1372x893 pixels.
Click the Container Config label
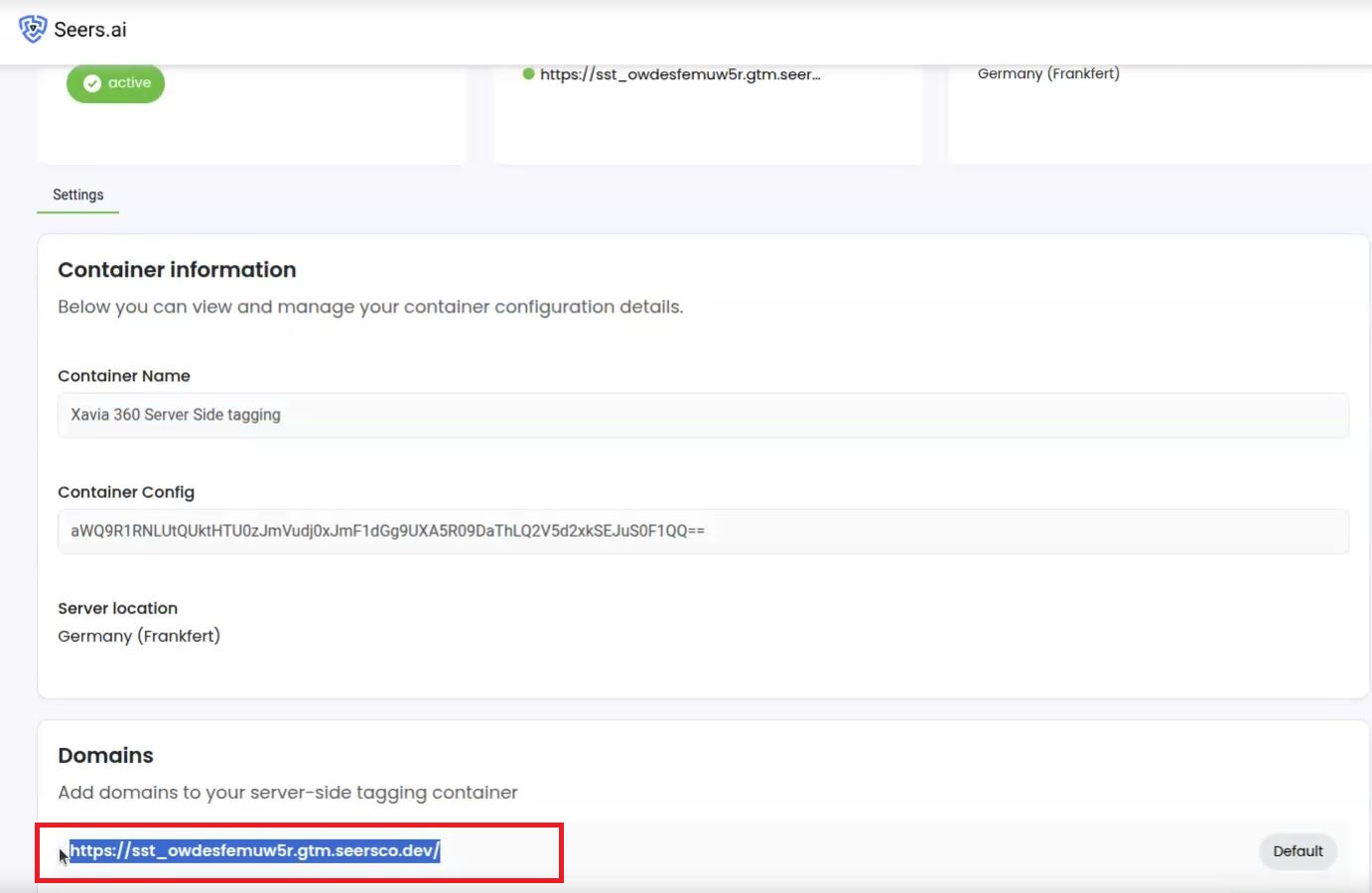pyautogui.click(x=126, y=492)
